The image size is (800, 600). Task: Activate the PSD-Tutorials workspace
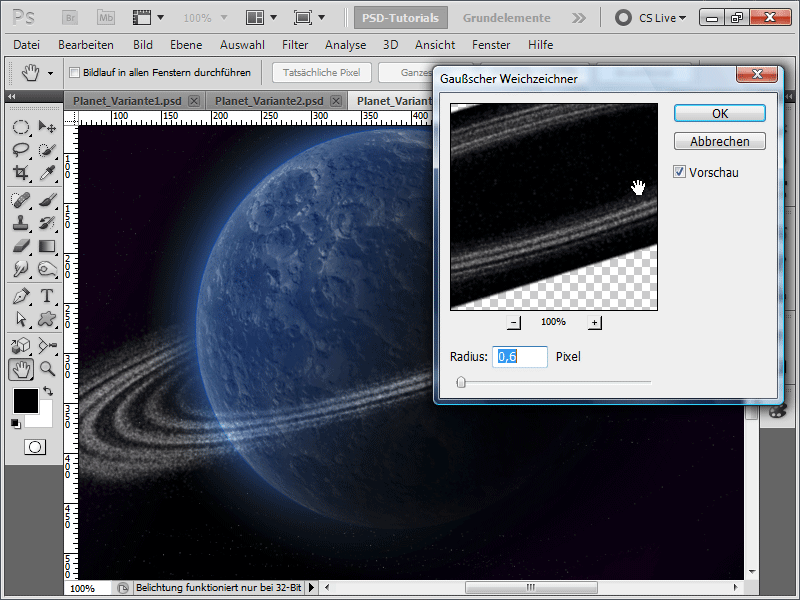coord(400,18)
